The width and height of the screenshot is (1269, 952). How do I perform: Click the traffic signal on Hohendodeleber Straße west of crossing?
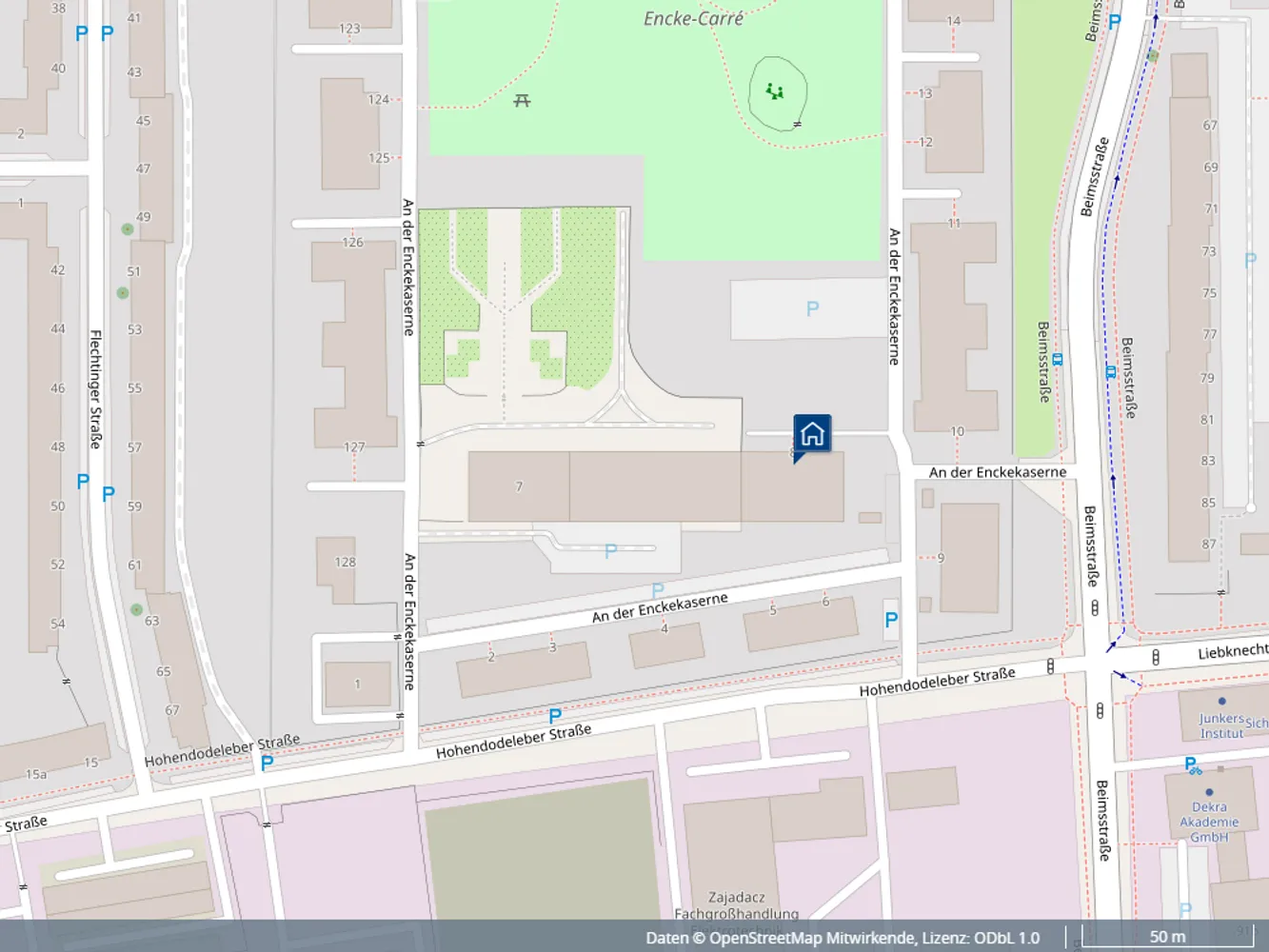tap(1051, 666)
